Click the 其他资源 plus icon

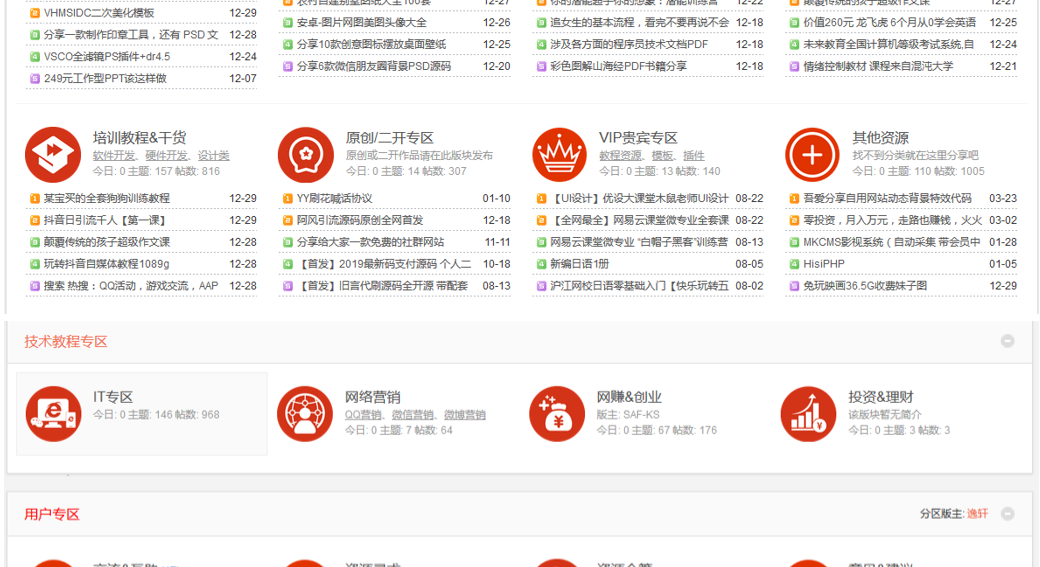point(813,155)
